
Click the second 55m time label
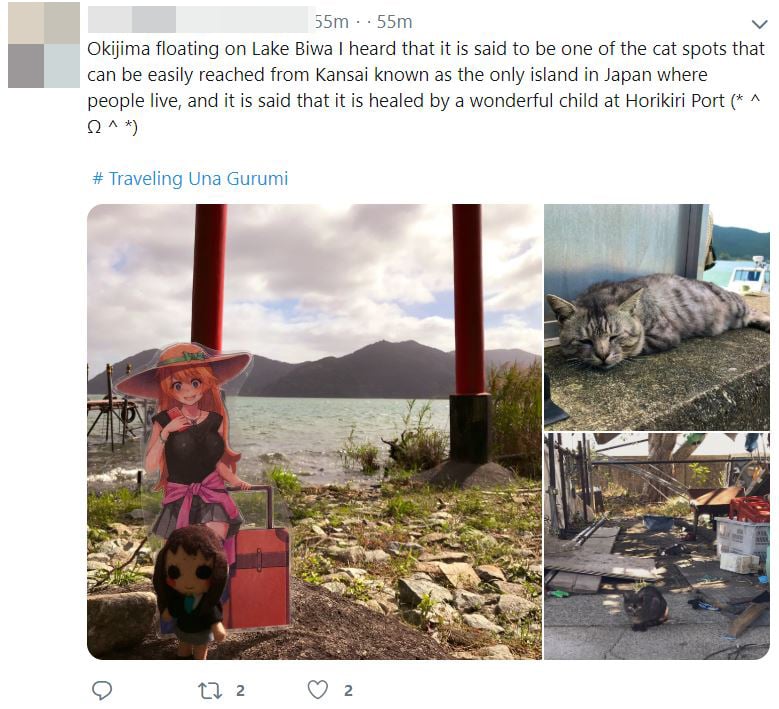(x=394, y=22)
